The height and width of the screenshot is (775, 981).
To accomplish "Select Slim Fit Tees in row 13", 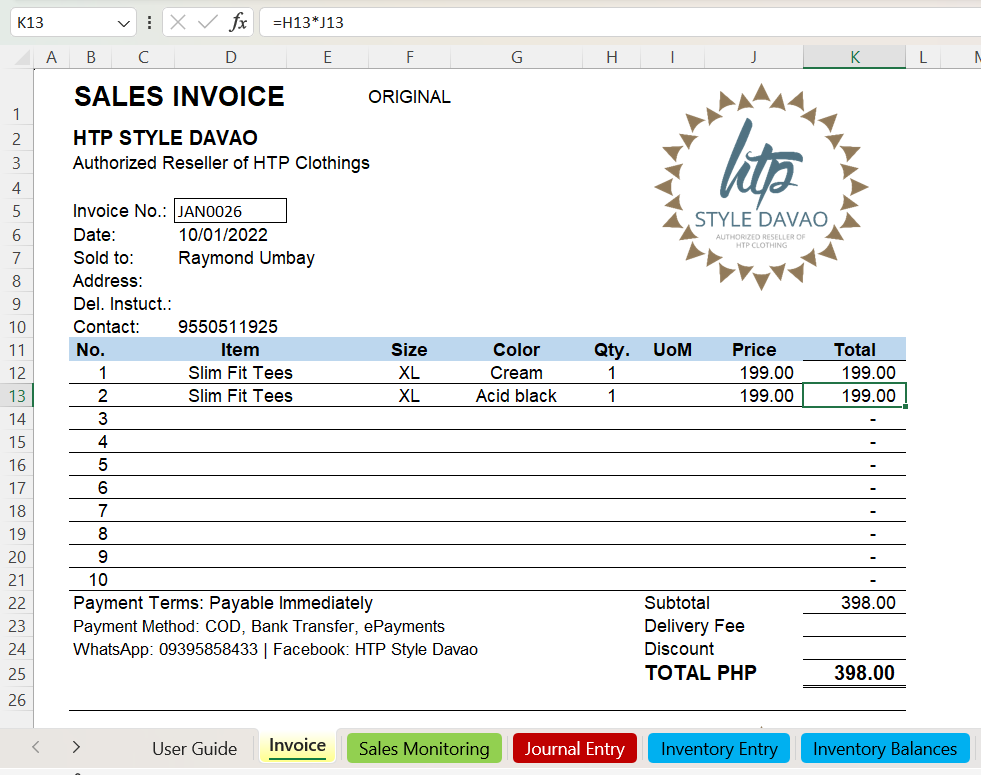I will click(240, 396).
